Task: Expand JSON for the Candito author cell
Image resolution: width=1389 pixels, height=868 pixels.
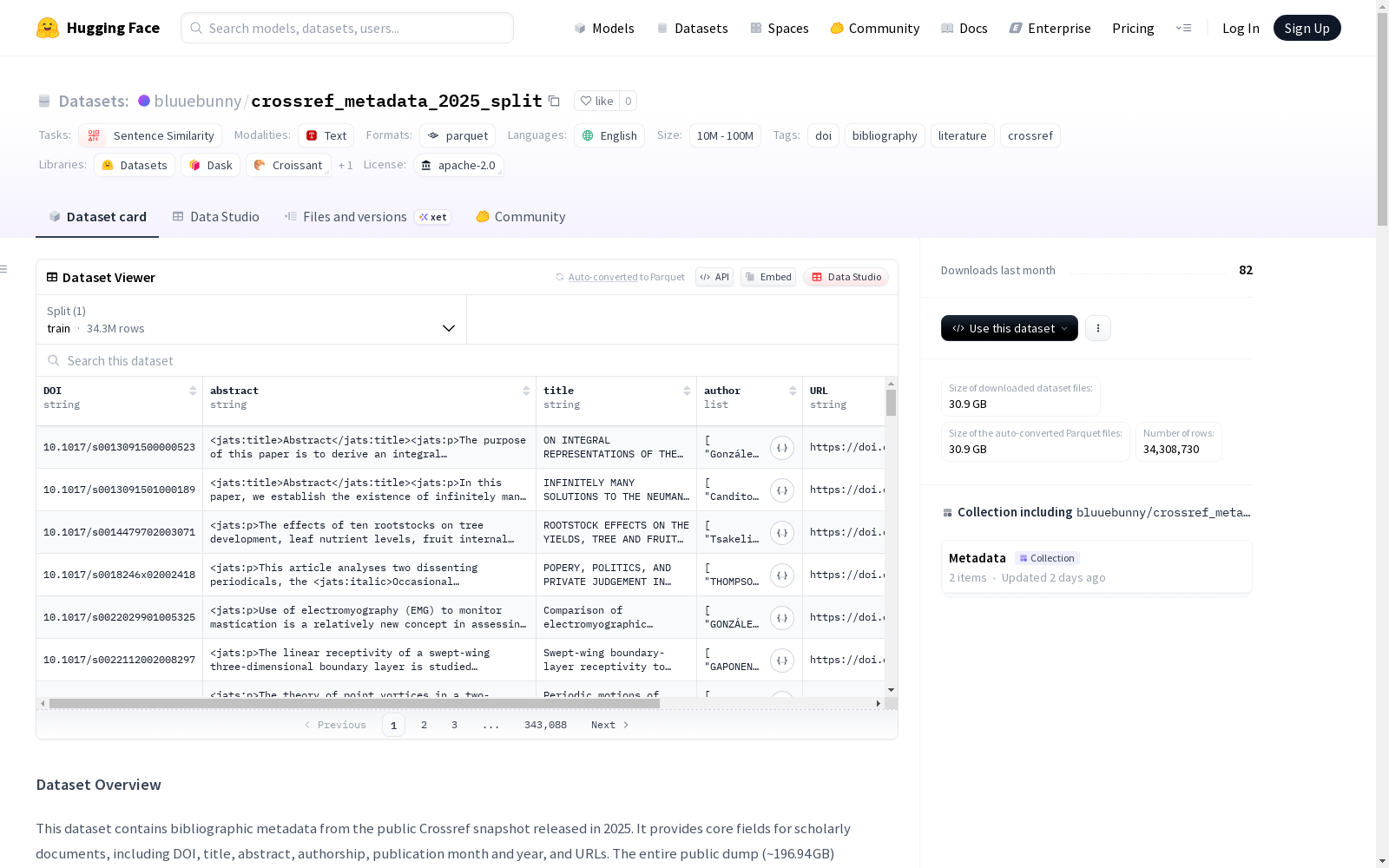Action: [782, 490]
